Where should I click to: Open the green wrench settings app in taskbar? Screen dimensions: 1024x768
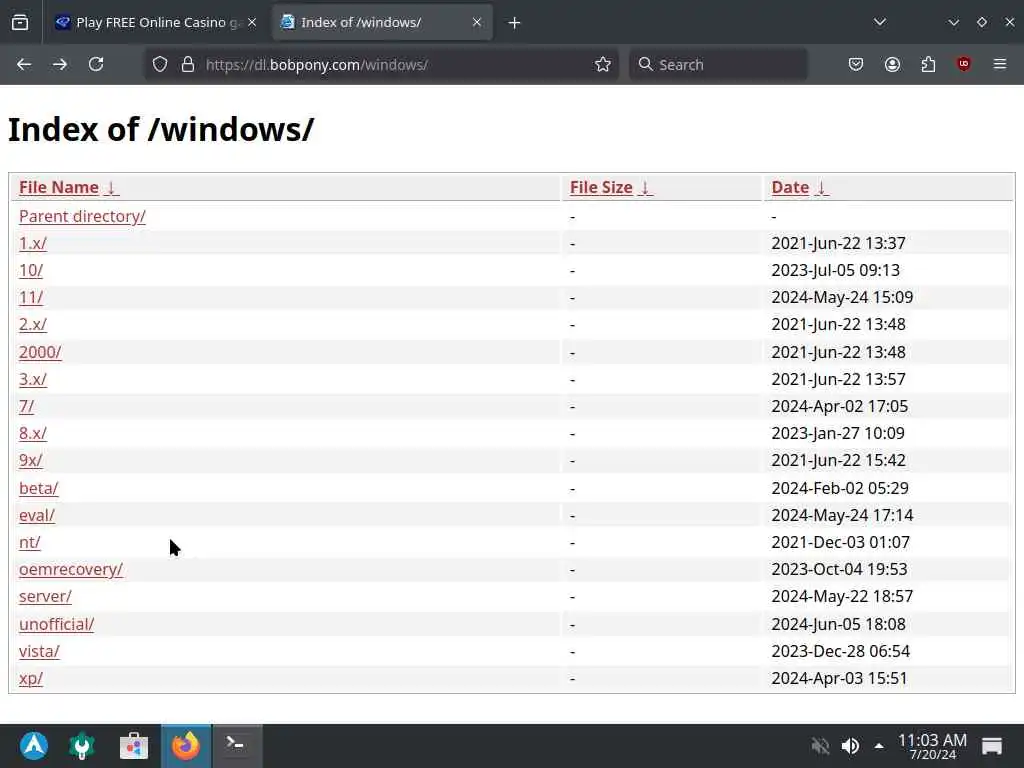pos(82,746)
